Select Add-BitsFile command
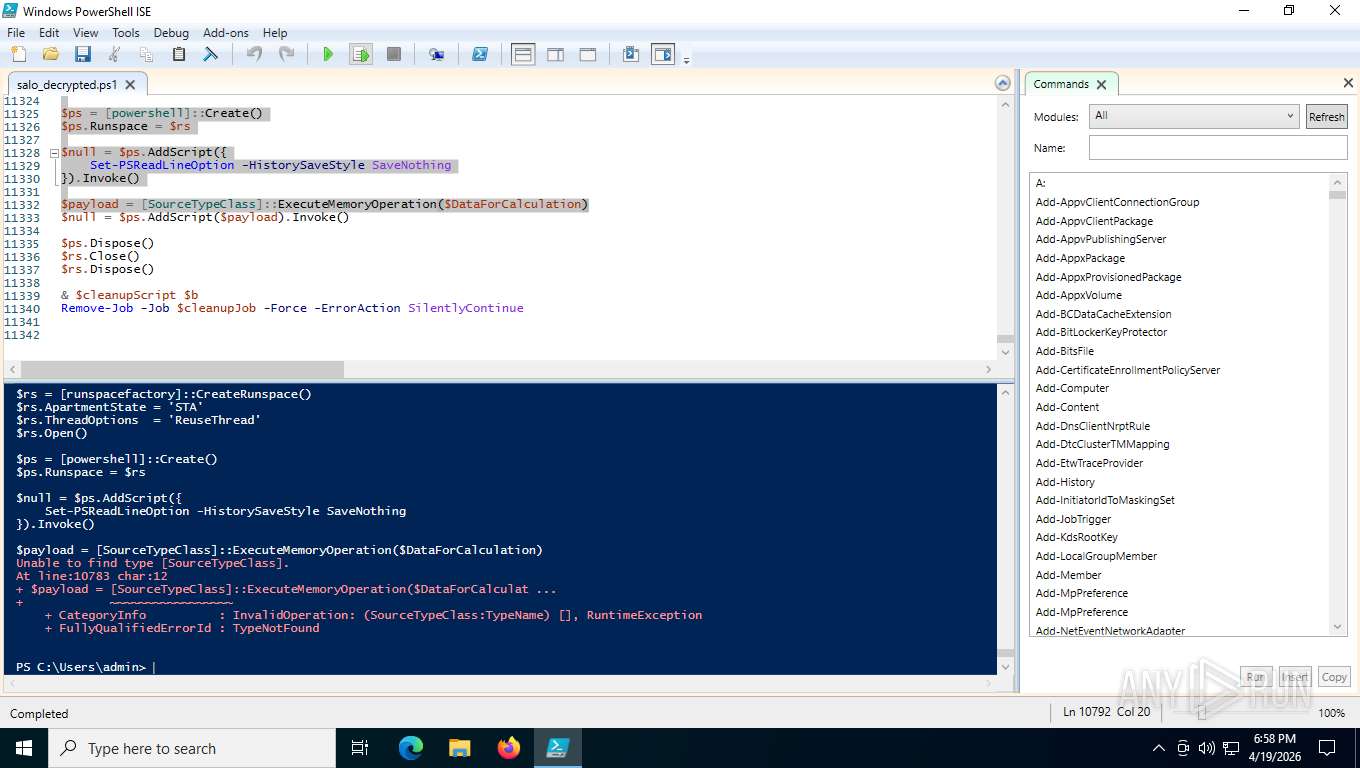Viewport: 1360px width, 768px height. 1064,351
